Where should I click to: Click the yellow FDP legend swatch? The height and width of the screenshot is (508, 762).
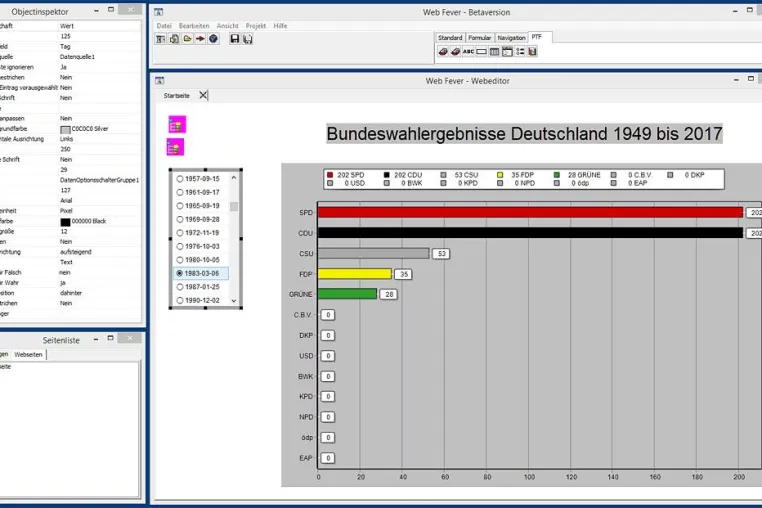pos(500,175)
